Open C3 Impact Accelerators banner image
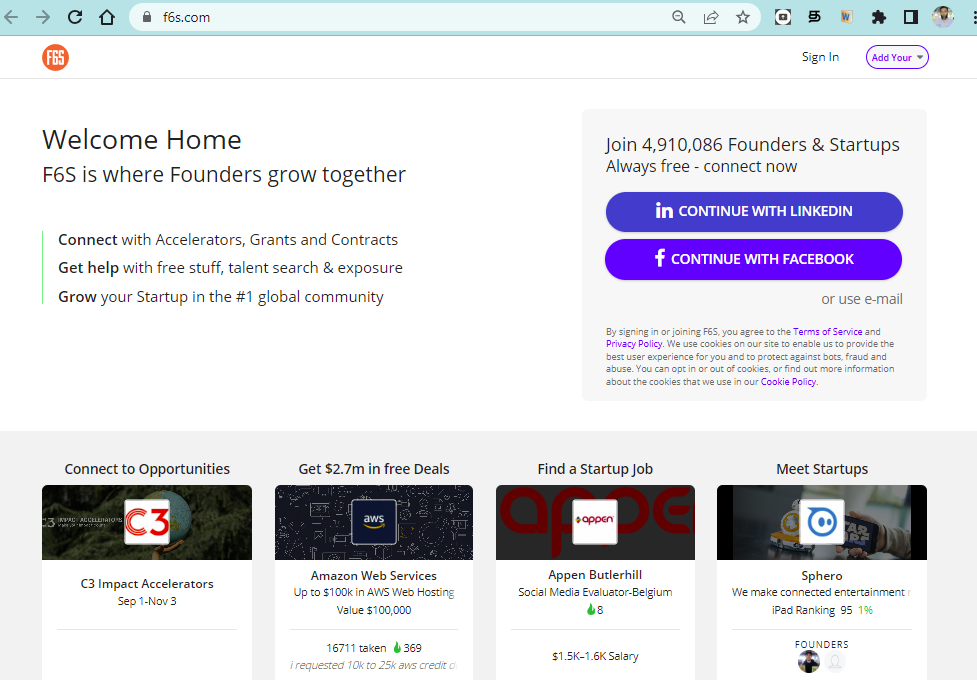977x680 pixels. (x=147, y=522)
